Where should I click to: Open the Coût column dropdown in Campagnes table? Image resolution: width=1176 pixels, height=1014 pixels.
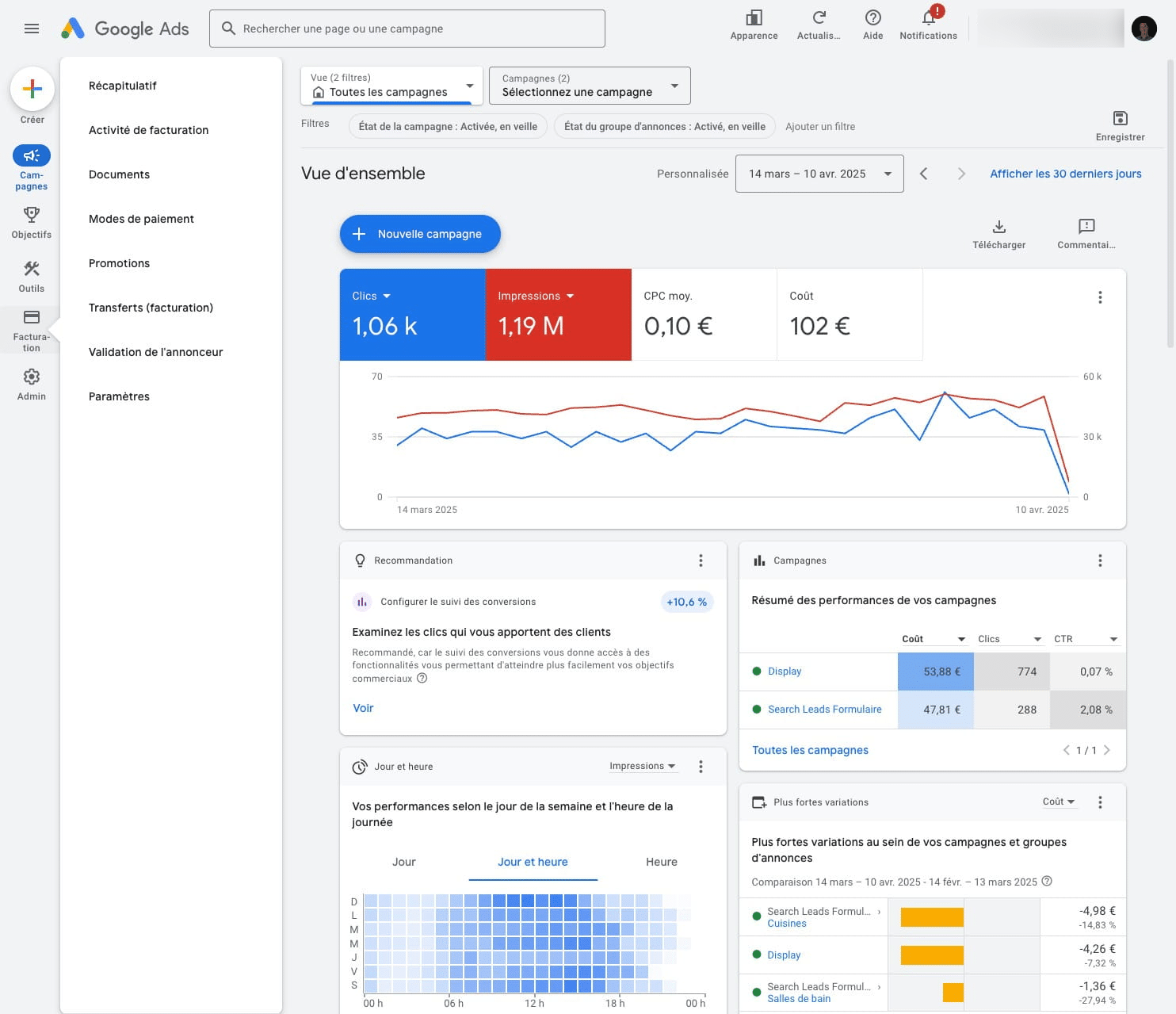pyautogui.click(x=933, y=639)
